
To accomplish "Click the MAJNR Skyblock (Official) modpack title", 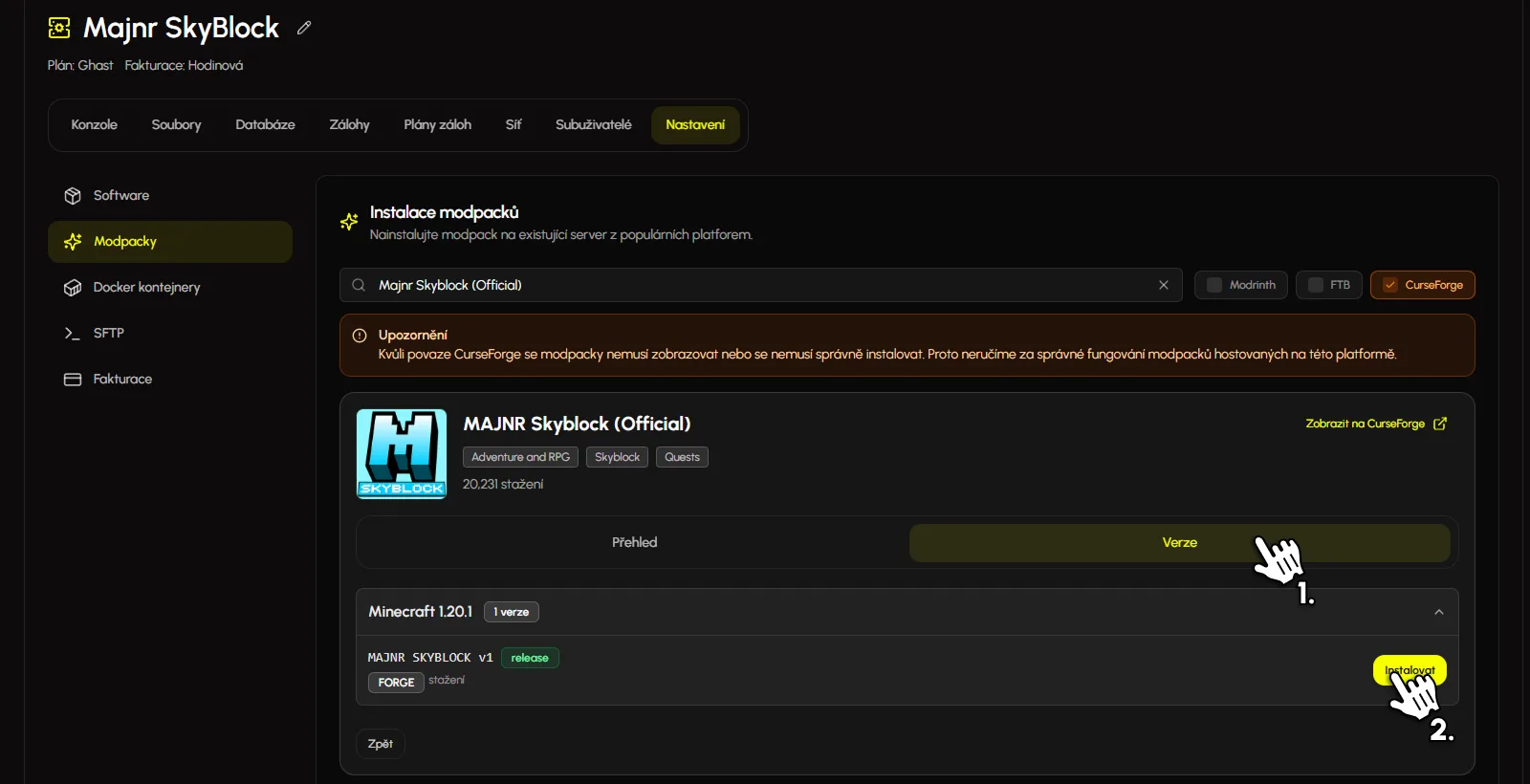I will [577, 424].
